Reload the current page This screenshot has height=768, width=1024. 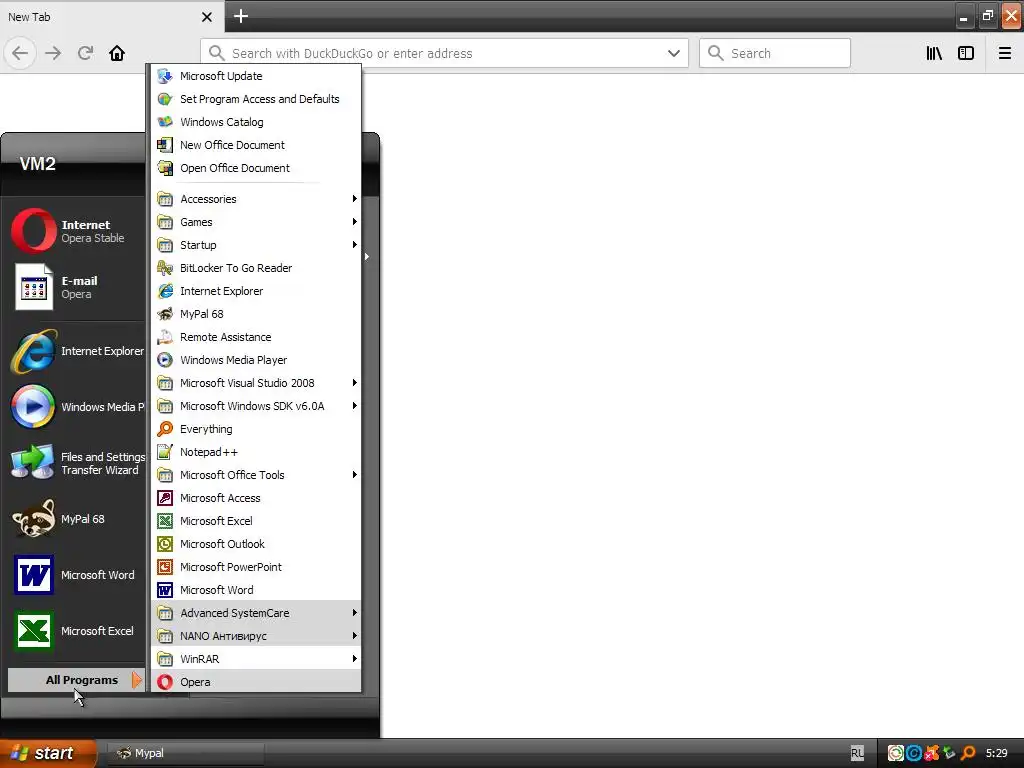85,53
